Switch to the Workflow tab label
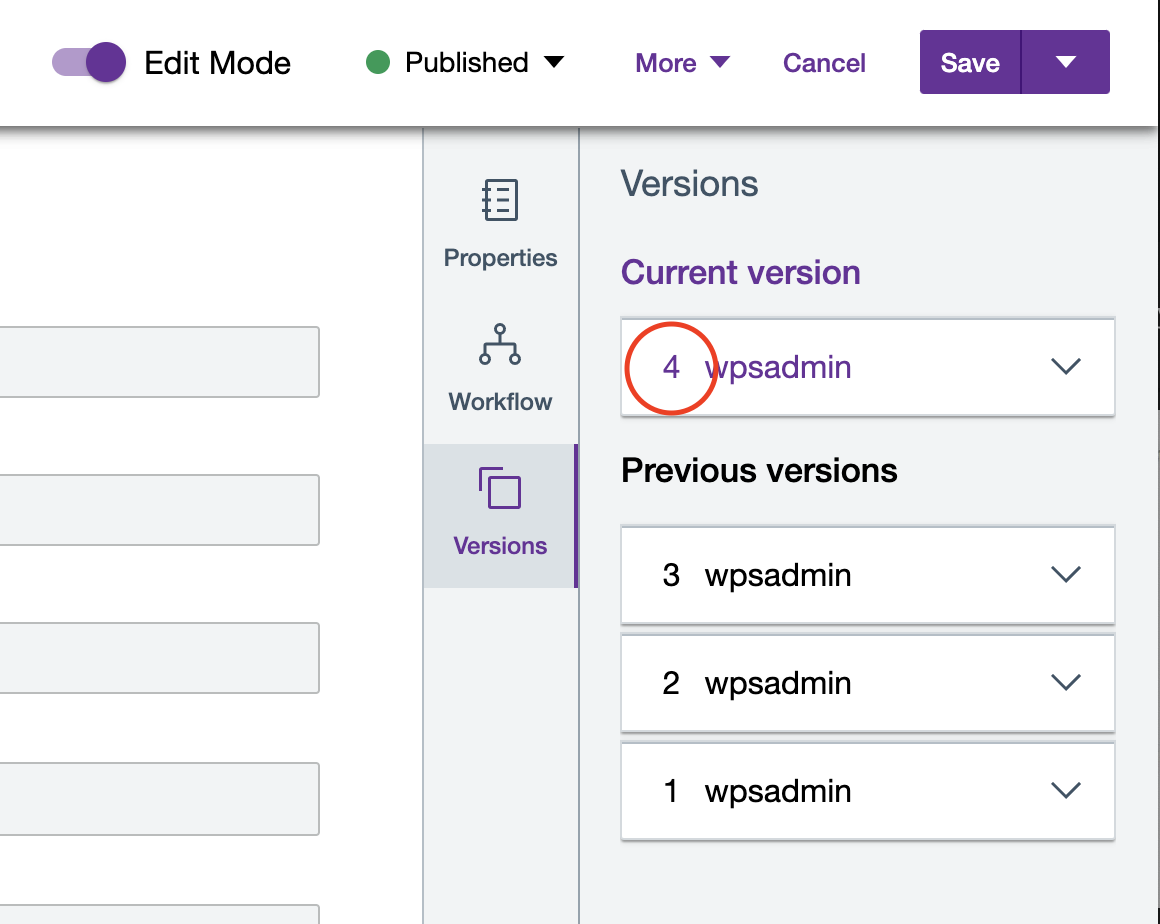1160x924 pixels. tap(500, 402)
